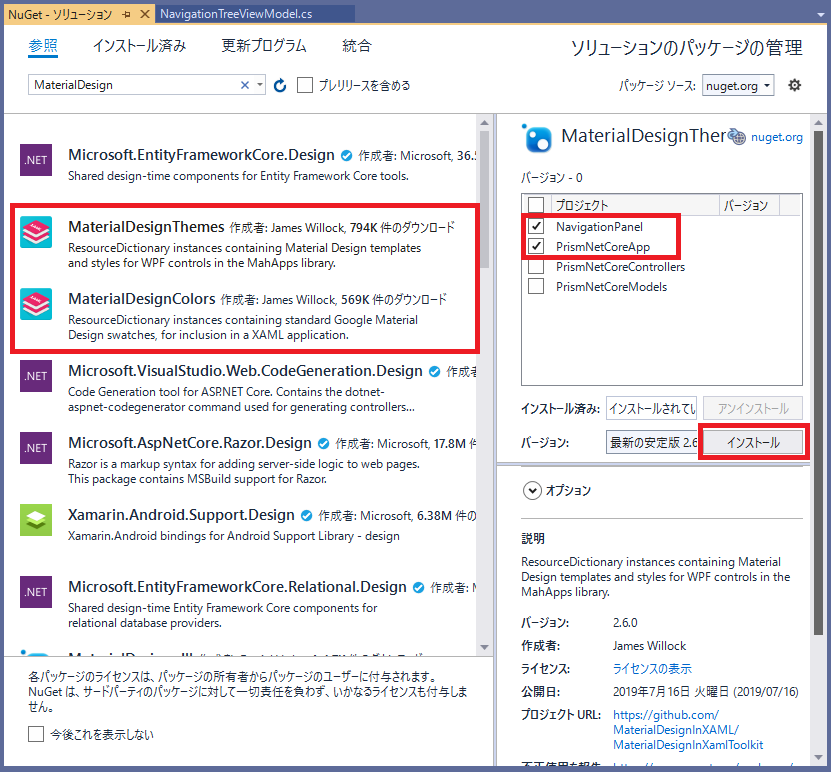
Task: Check the PrismNetCoreControllers project
Action: pos(536,266)
